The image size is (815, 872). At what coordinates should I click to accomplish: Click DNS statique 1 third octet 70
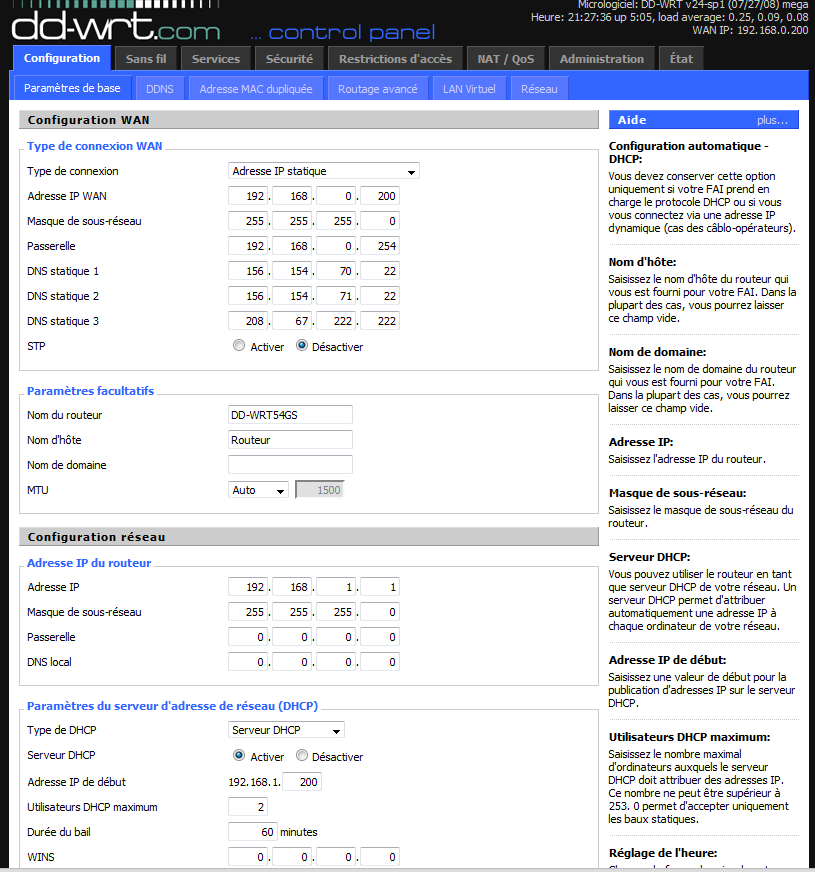(x=336, y=271)
